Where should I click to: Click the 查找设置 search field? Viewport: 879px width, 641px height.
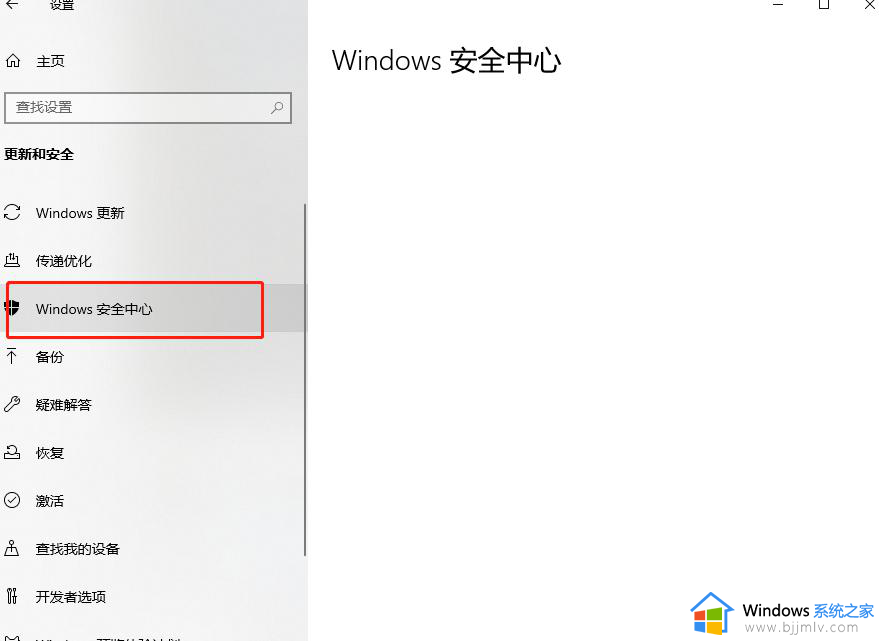pos(148,108)
